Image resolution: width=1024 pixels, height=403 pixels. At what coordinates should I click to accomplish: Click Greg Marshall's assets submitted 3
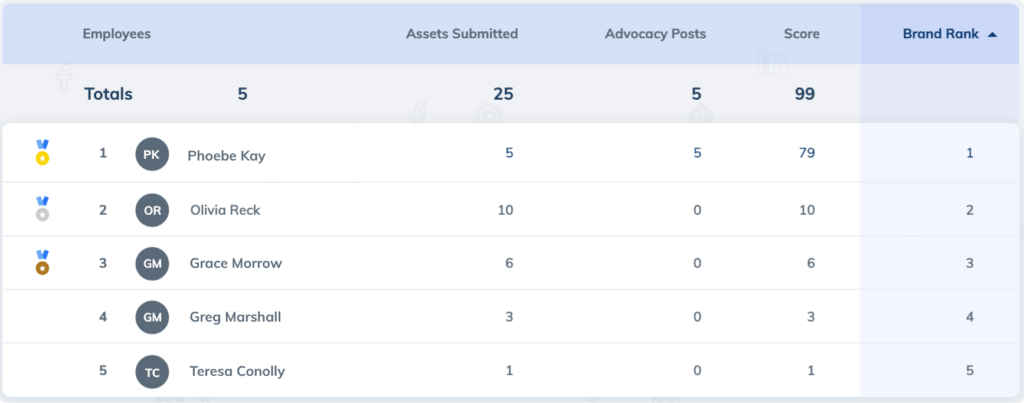coord(509,317)
